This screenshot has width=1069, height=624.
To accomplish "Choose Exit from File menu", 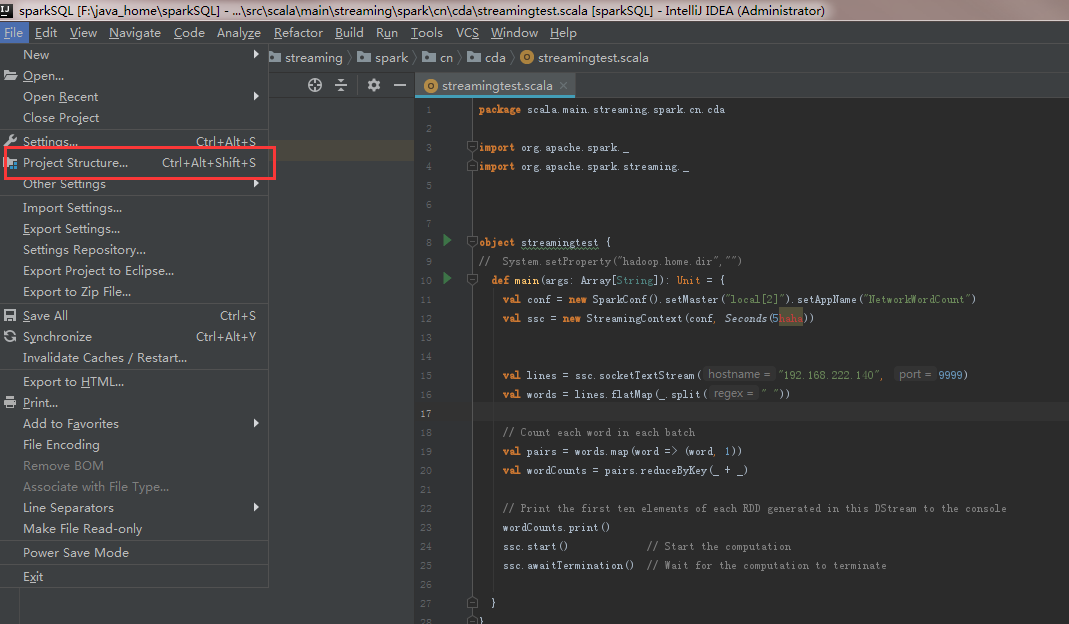I will click(x=134, y=577).
